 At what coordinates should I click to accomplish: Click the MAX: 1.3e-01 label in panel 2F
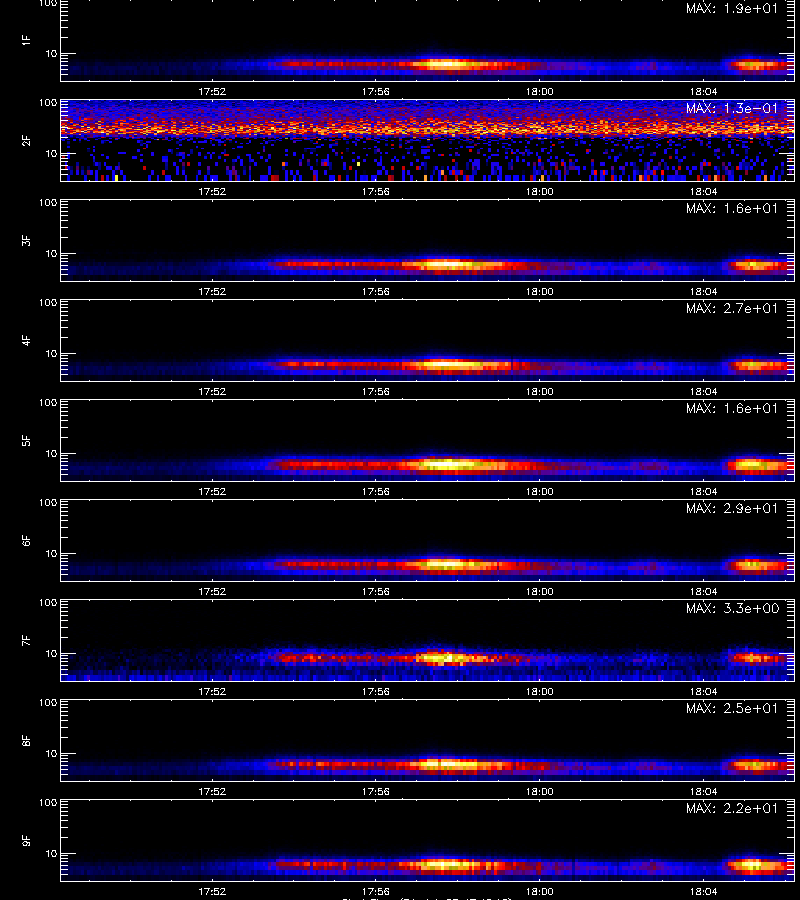click(732, 108)
